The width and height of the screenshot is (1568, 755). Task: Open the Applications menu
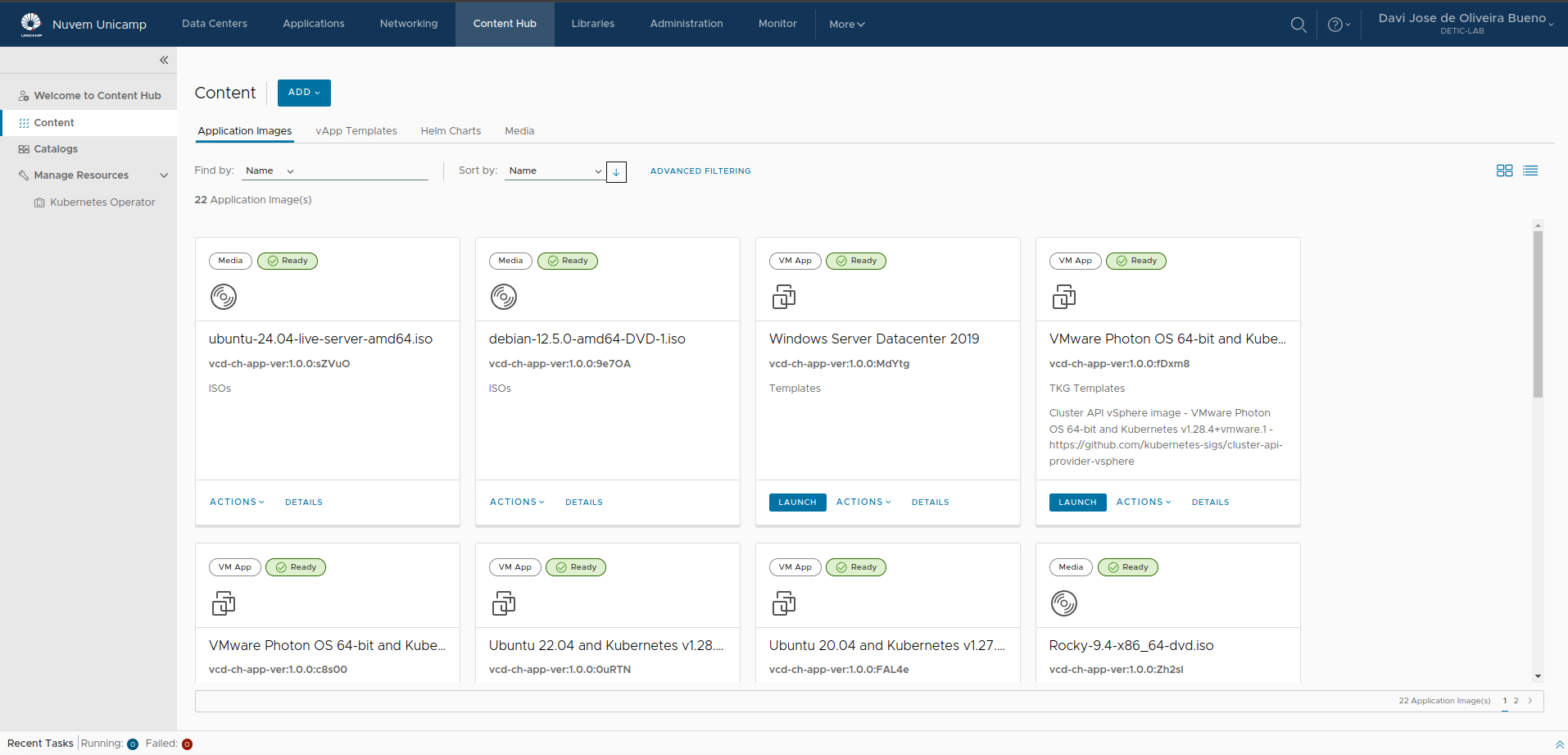click(x=314, y=24)
